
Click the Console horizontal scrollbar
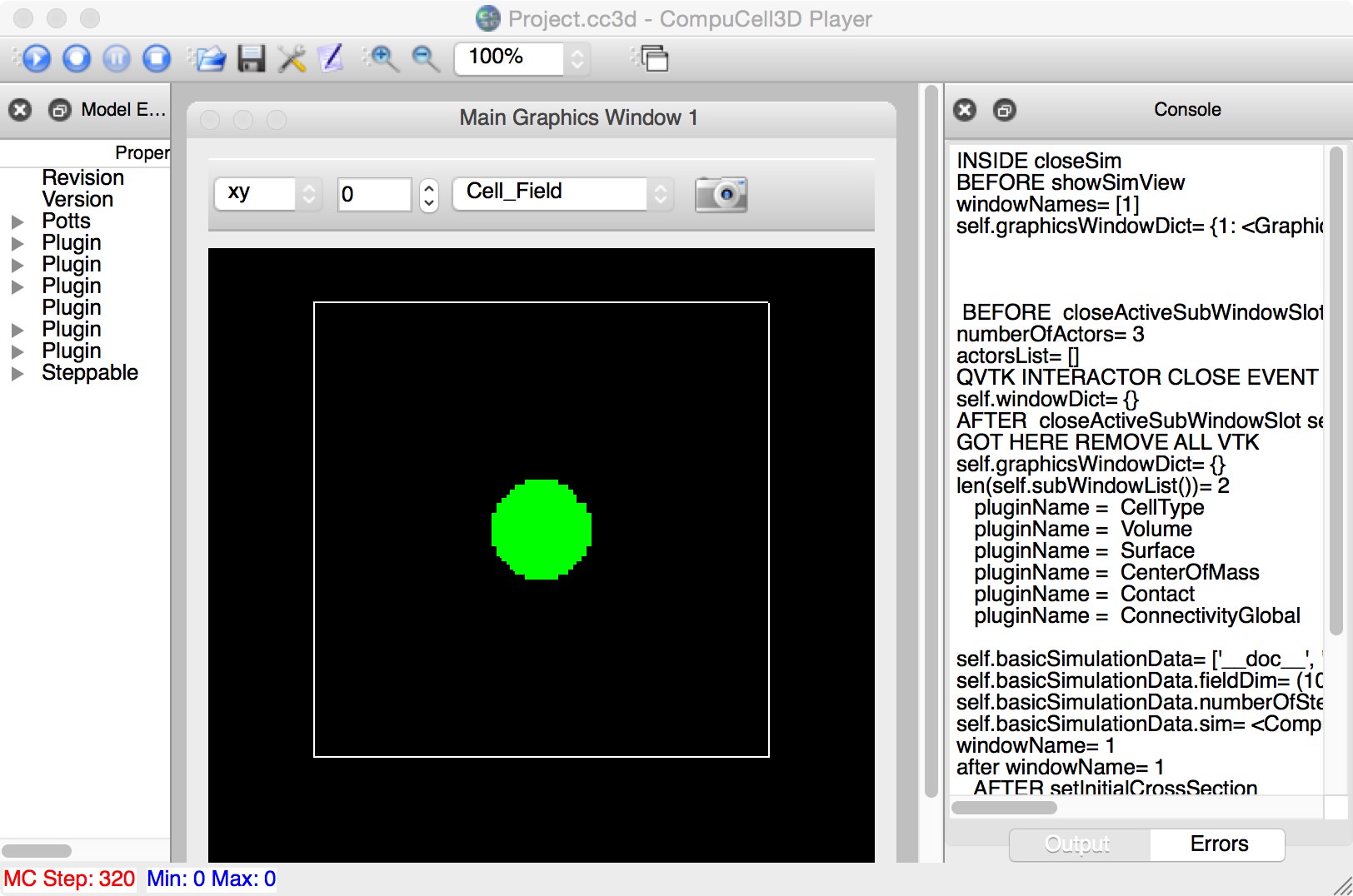1004,807
